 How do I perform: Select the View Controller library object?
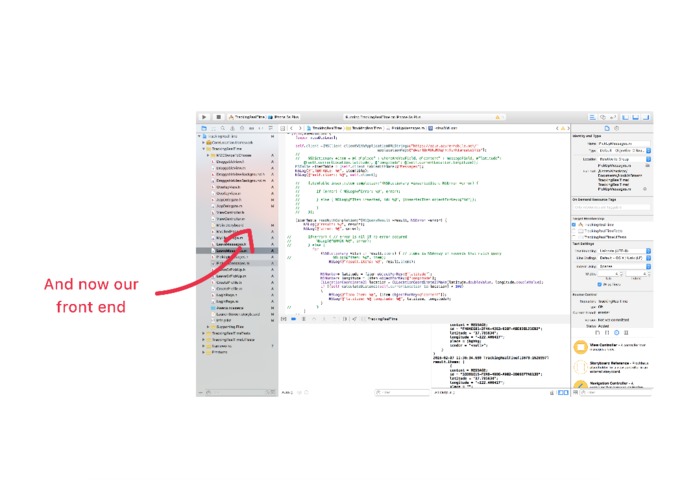[612, 347]
